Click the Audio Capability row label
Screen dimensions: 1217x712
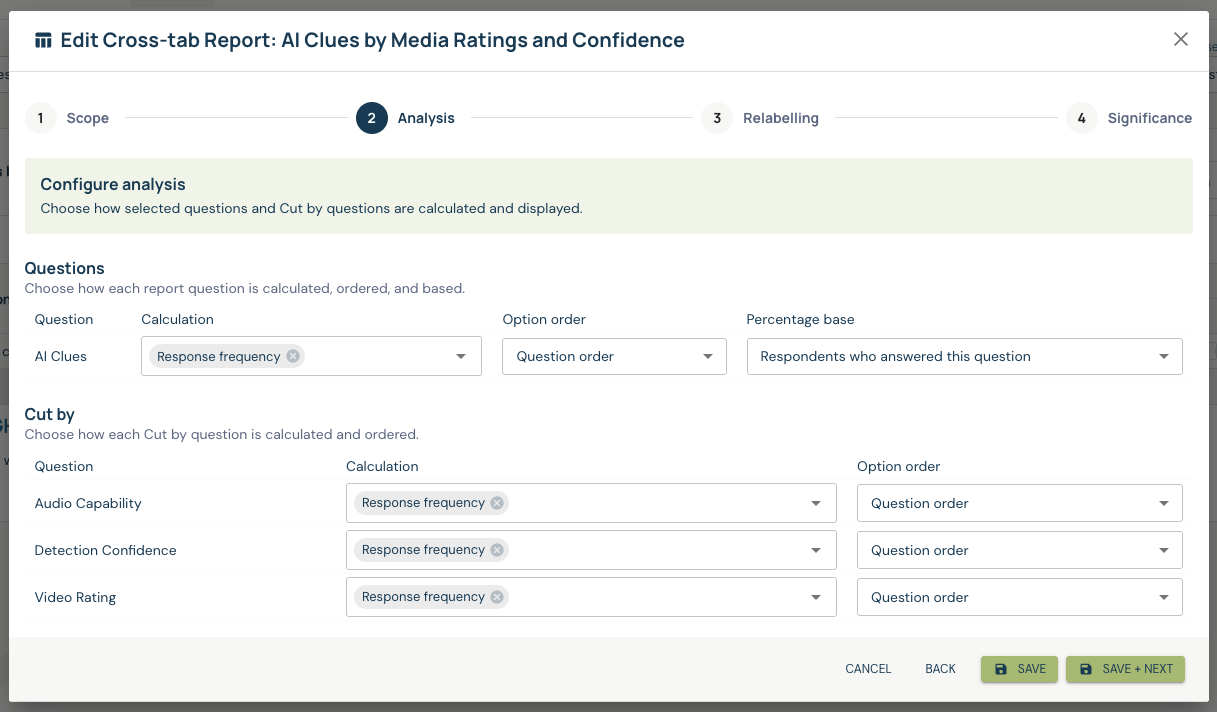[x=88, y=503]
